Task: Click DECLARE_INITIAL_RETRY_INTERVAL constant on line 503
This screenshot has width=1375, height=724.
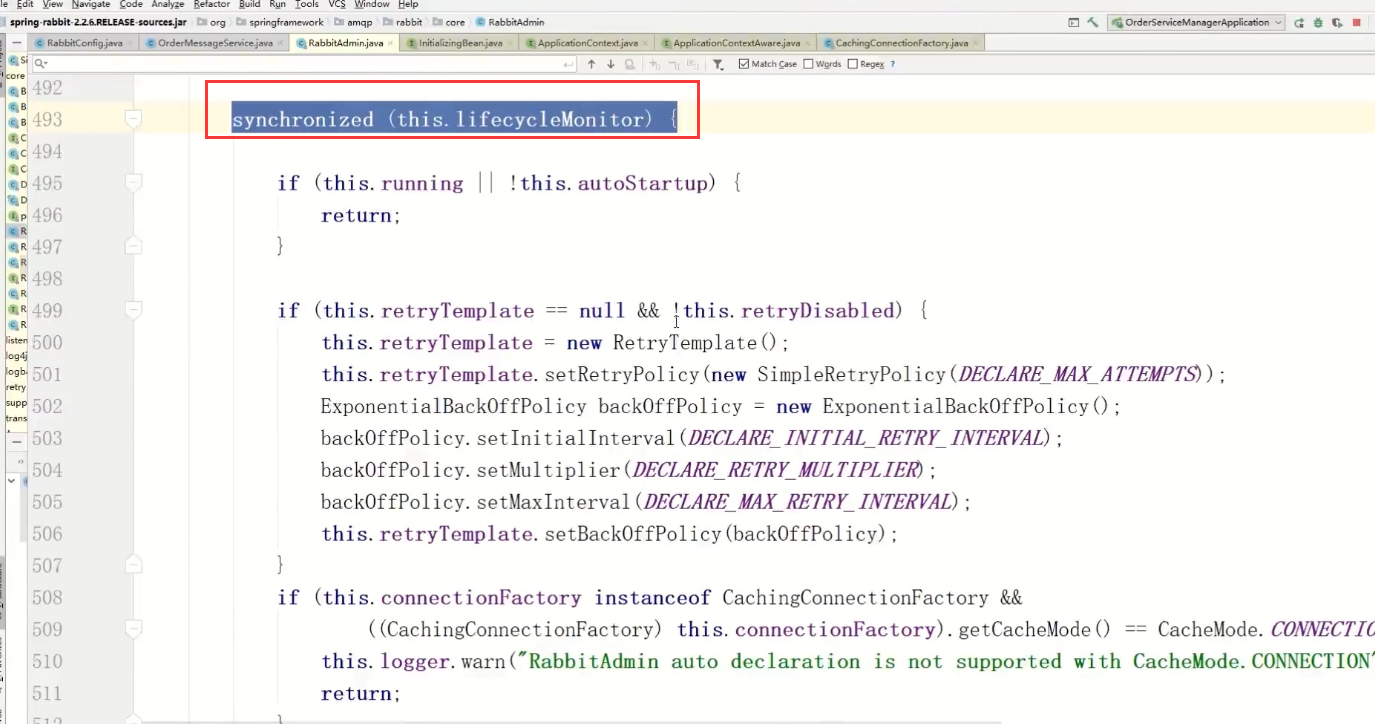Action: 867,438
